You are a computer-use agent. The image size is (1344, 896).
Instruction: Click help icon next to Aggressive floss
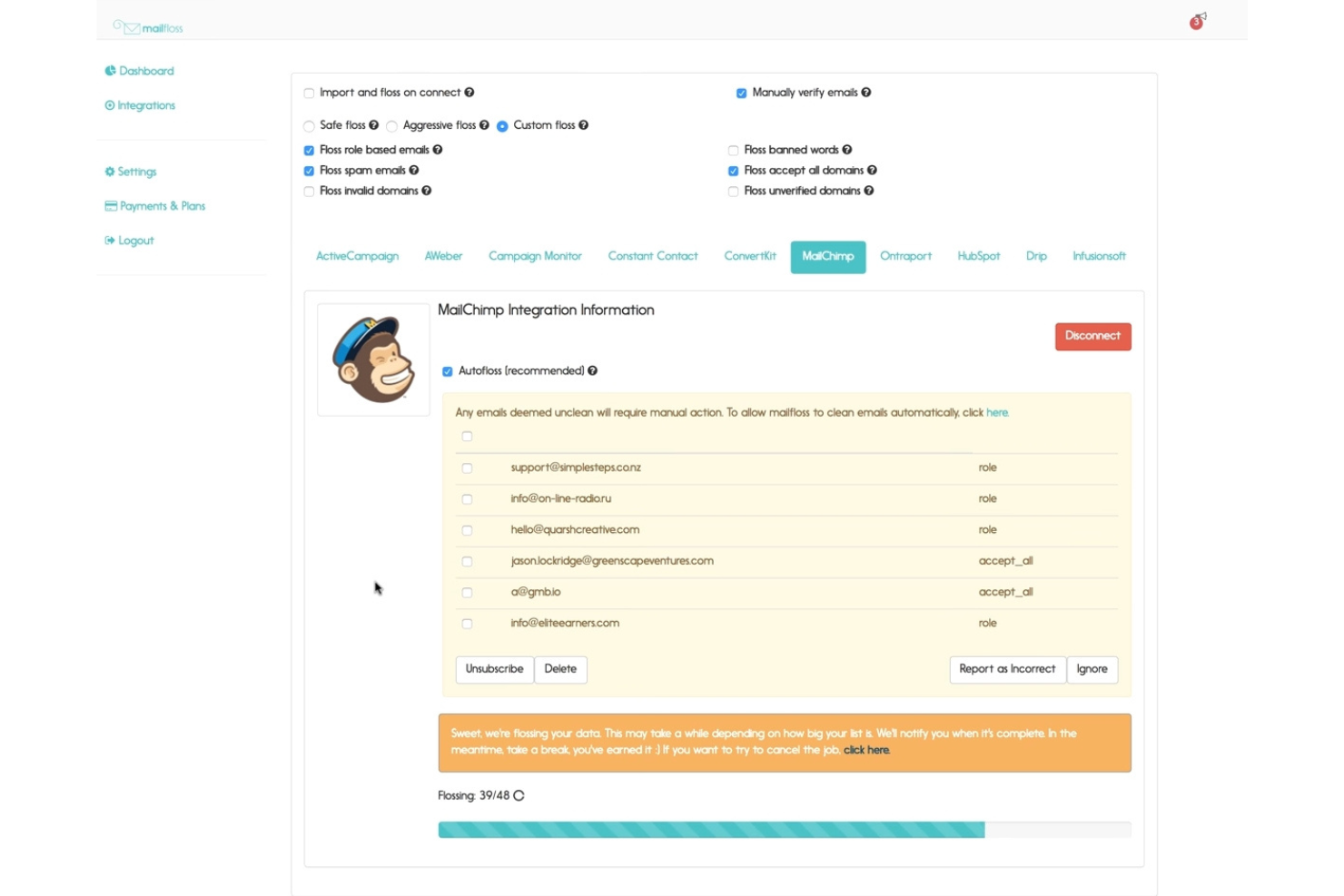pos(484,125)
